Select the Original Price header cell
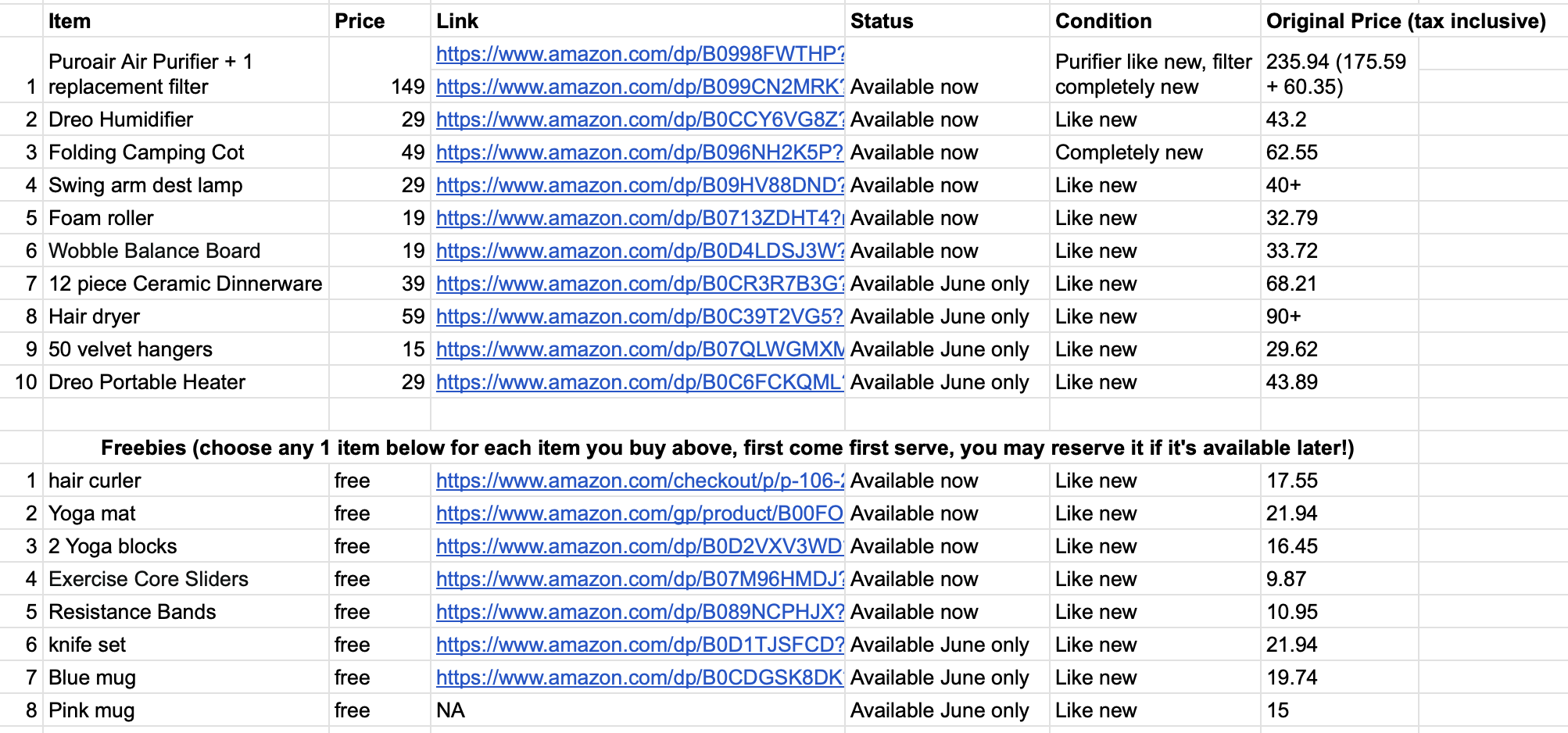 pos(1405,21)
